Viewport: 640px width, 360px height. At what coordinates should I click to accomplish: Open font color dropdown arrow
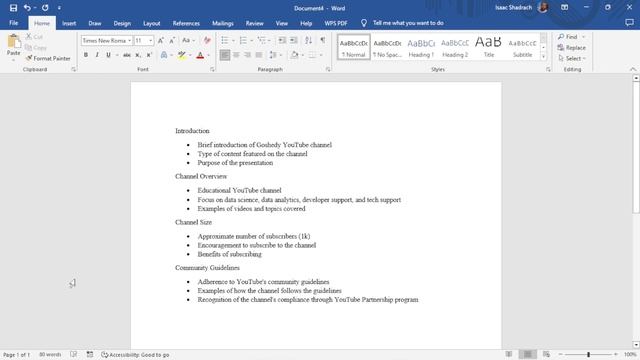[209, 55]
